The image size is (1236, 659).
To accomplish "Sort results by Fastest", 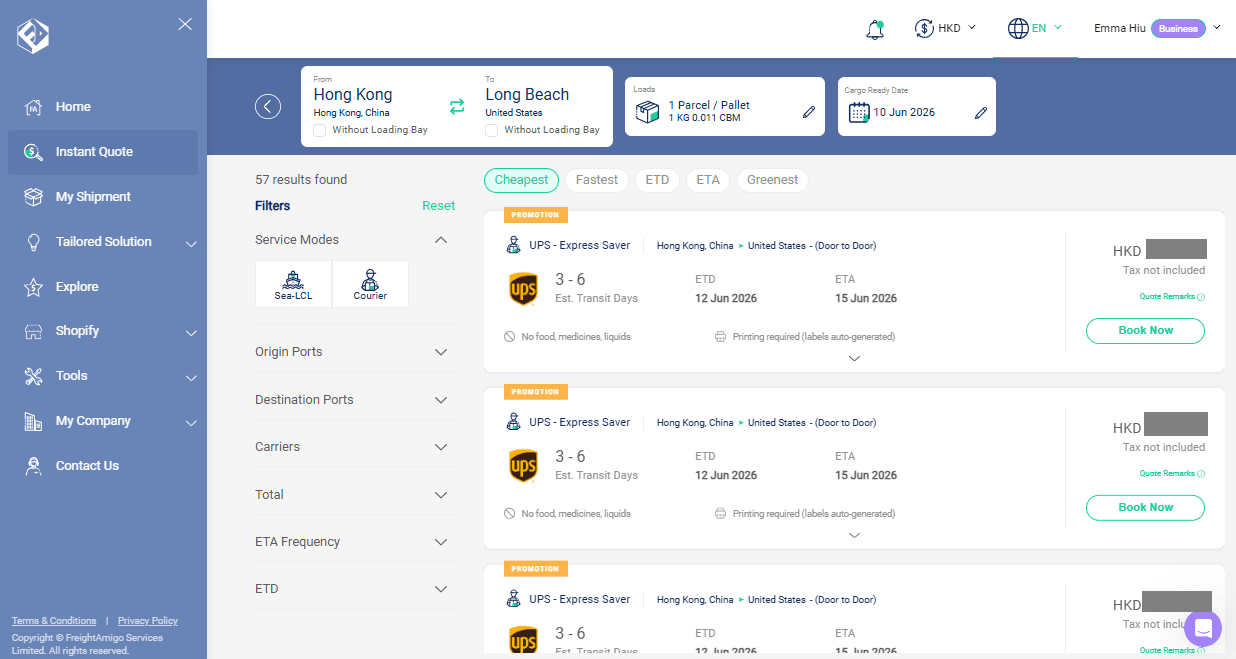I will (x=597, y=180).
